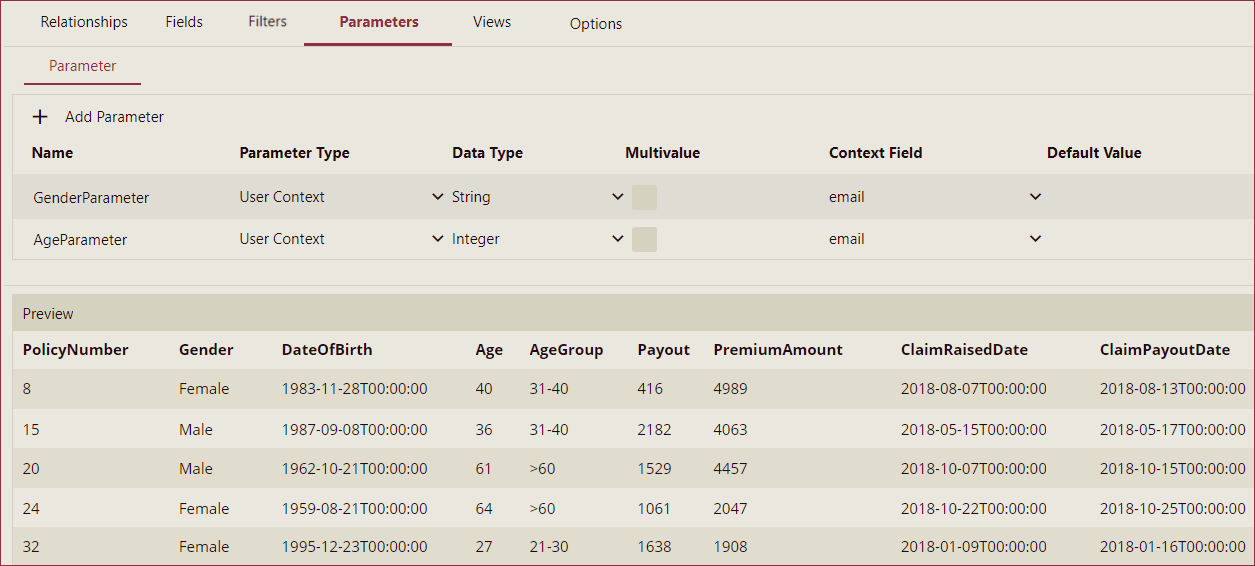Switch to the Relationships tab
The image size is (1255, 566).
(84, 22)
